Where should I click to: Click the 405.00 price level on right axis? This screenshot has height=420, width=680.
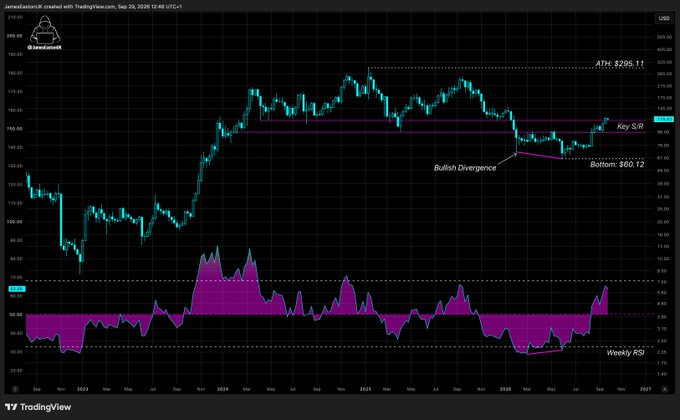coord(664,50)
